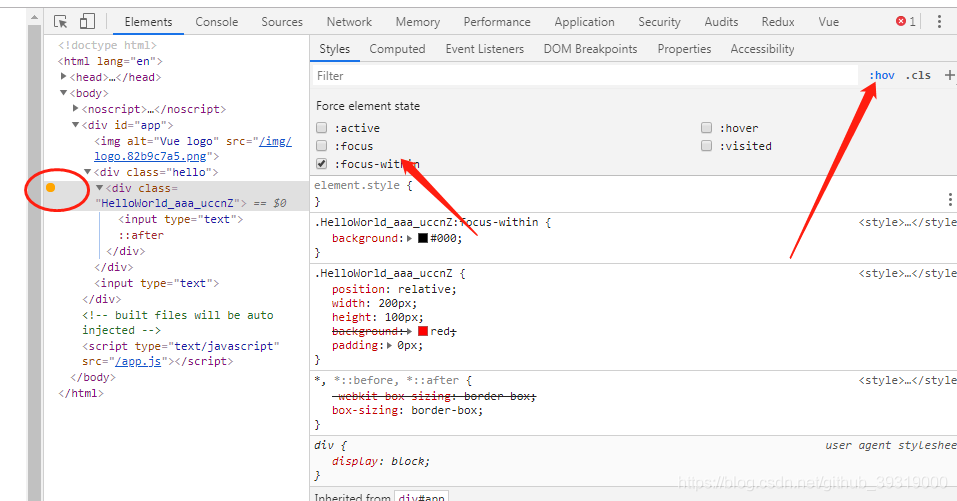Click the position: relative declaration
This screenshot has width=957, height=501.
[394, 289]
